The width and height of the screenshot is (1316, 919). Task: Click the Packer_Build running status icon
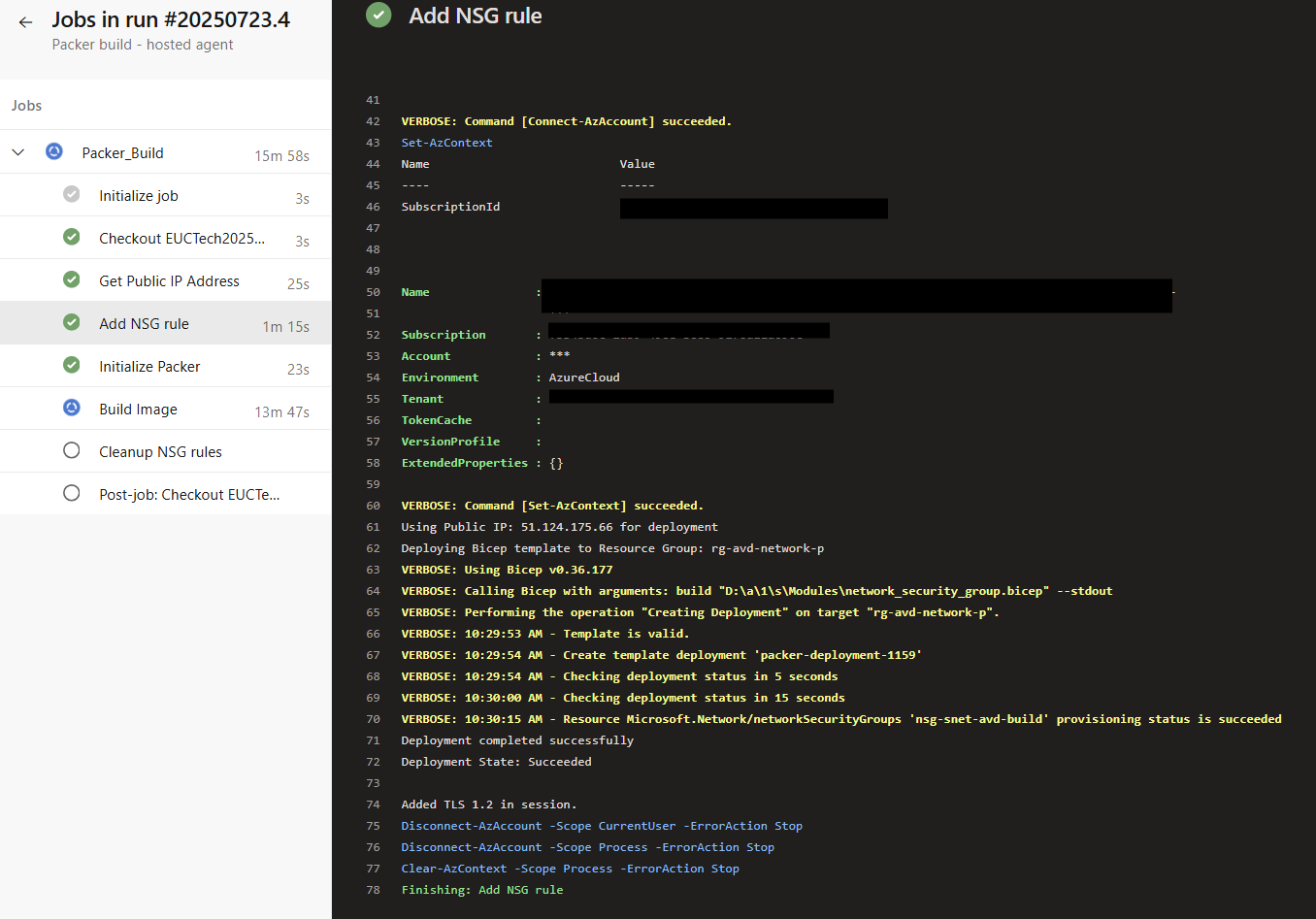(54, 151)
